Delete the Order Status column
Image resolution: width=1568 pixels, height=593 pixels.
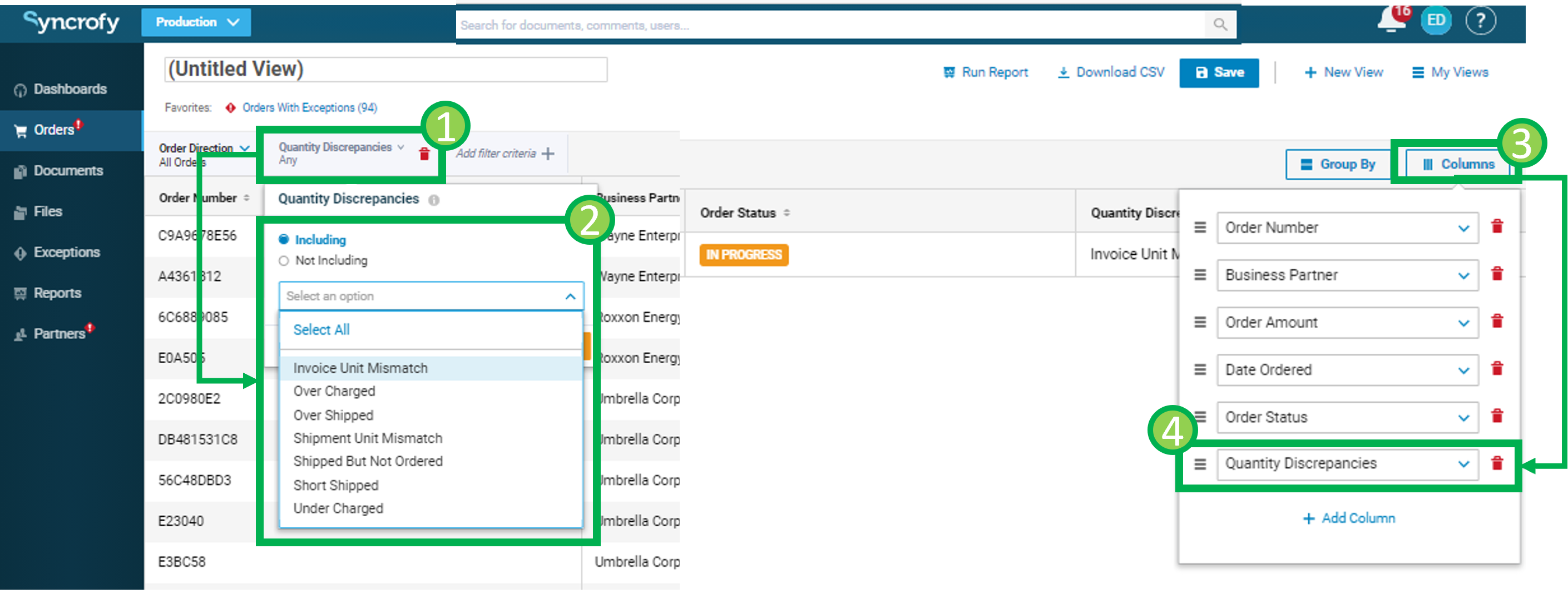point(1497,417)
